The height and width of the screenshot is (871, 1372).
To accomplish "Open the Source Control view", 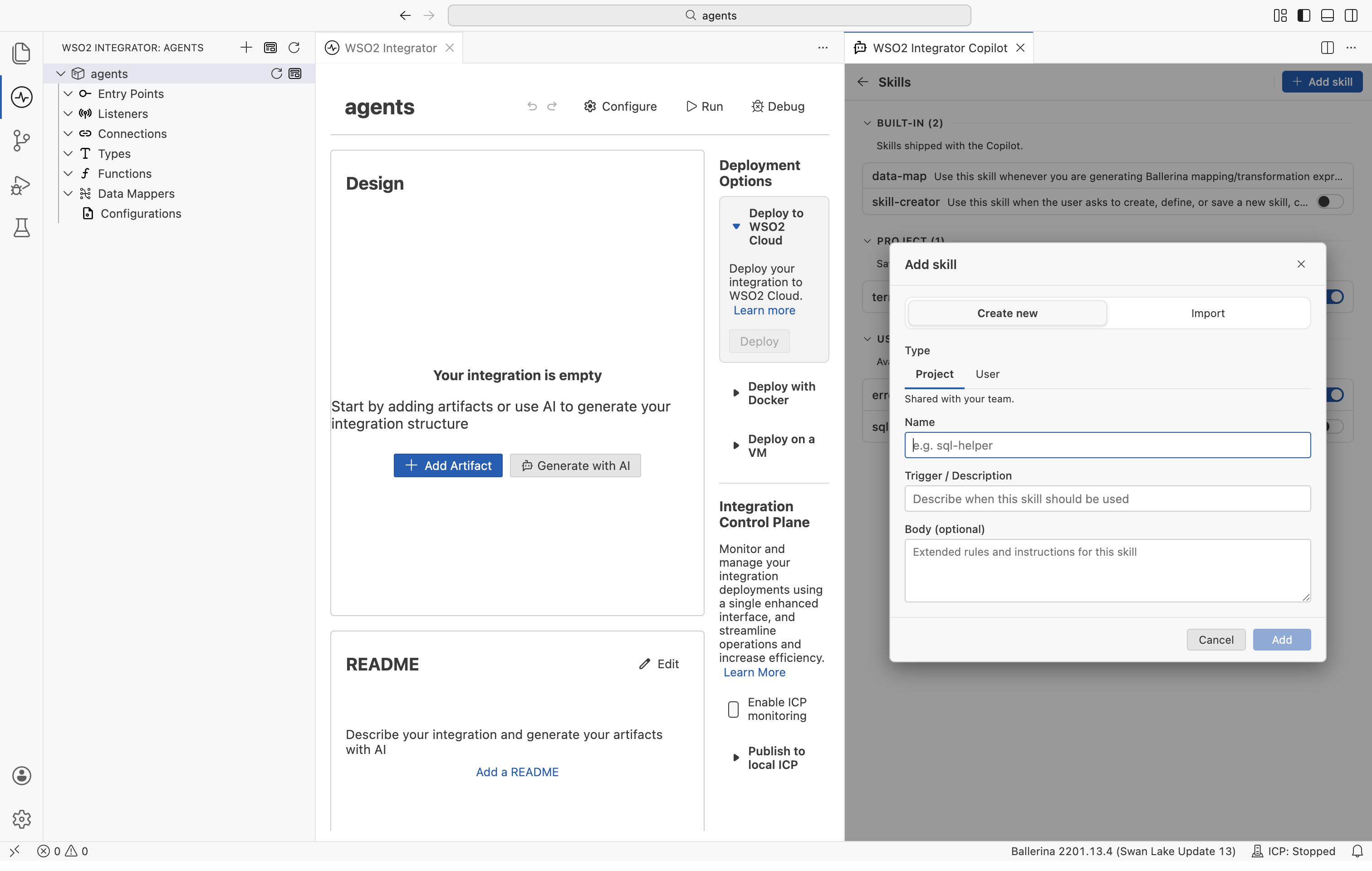I will point(21,141).
